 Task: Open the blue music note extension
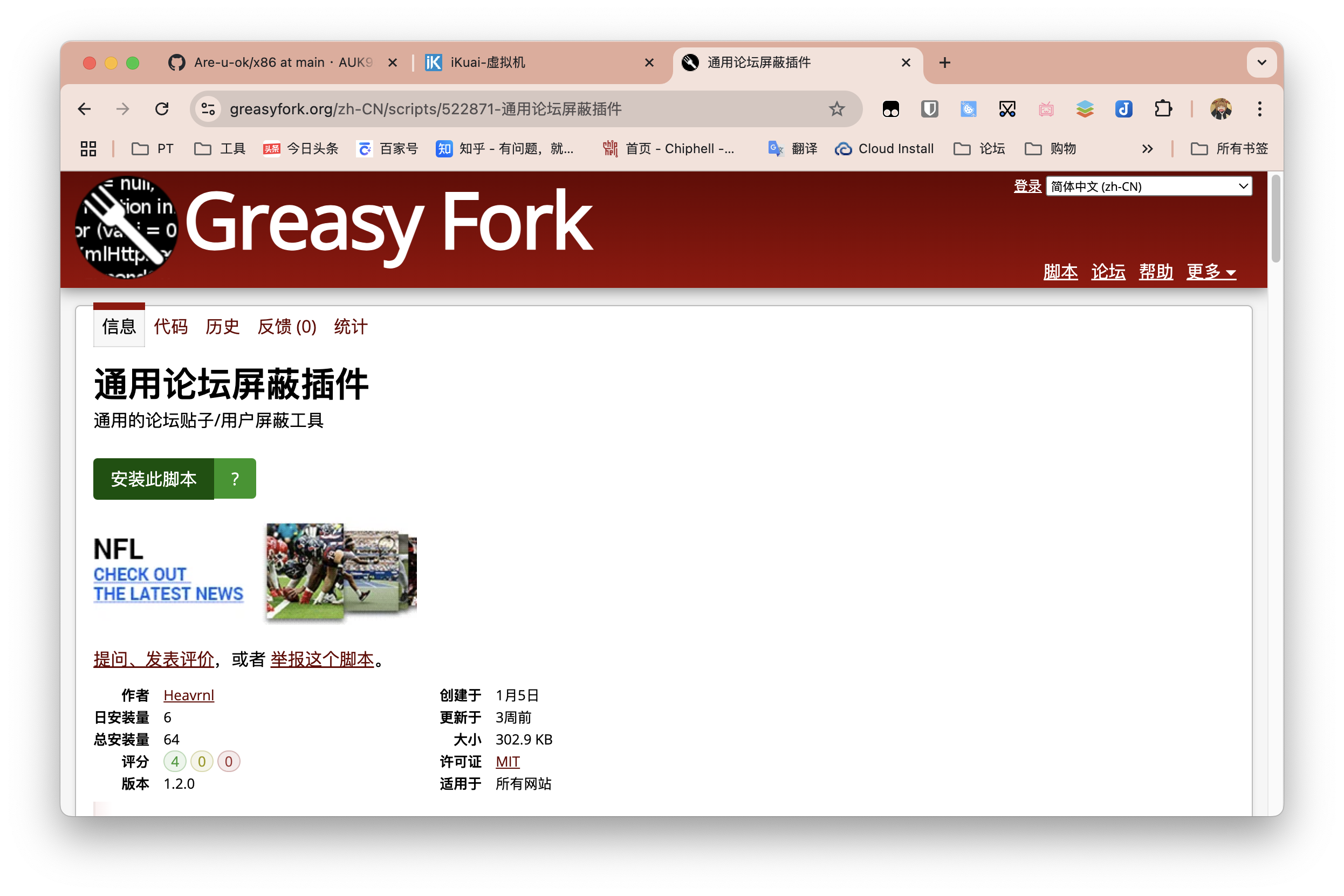coord(1124,109)
